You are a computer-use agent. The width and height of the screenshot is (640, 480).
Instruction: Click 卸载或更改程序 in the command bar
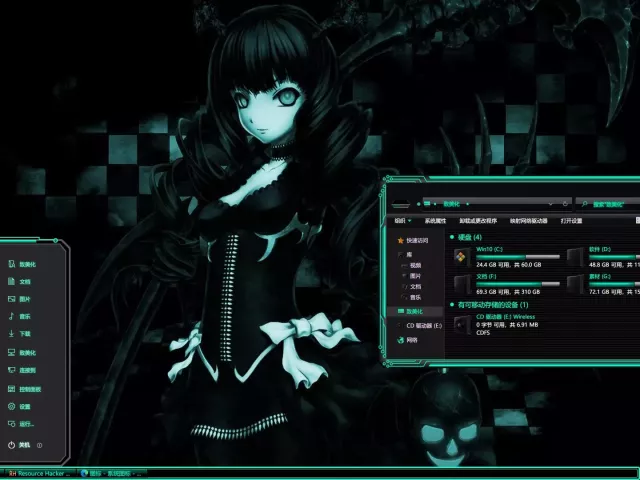tap(478, 220)
